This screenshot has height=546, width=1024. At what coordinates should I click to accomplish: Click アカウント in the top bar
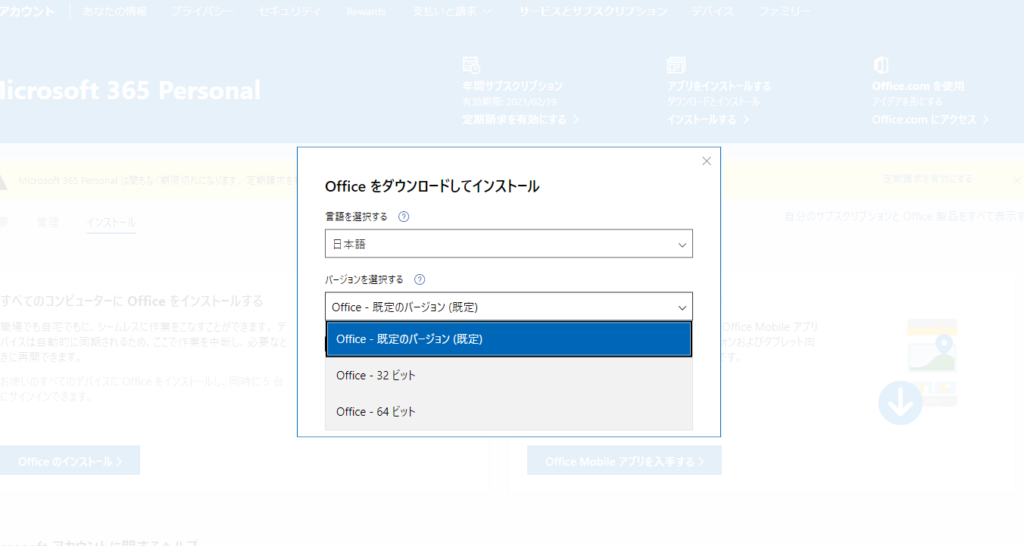(27, 11)
